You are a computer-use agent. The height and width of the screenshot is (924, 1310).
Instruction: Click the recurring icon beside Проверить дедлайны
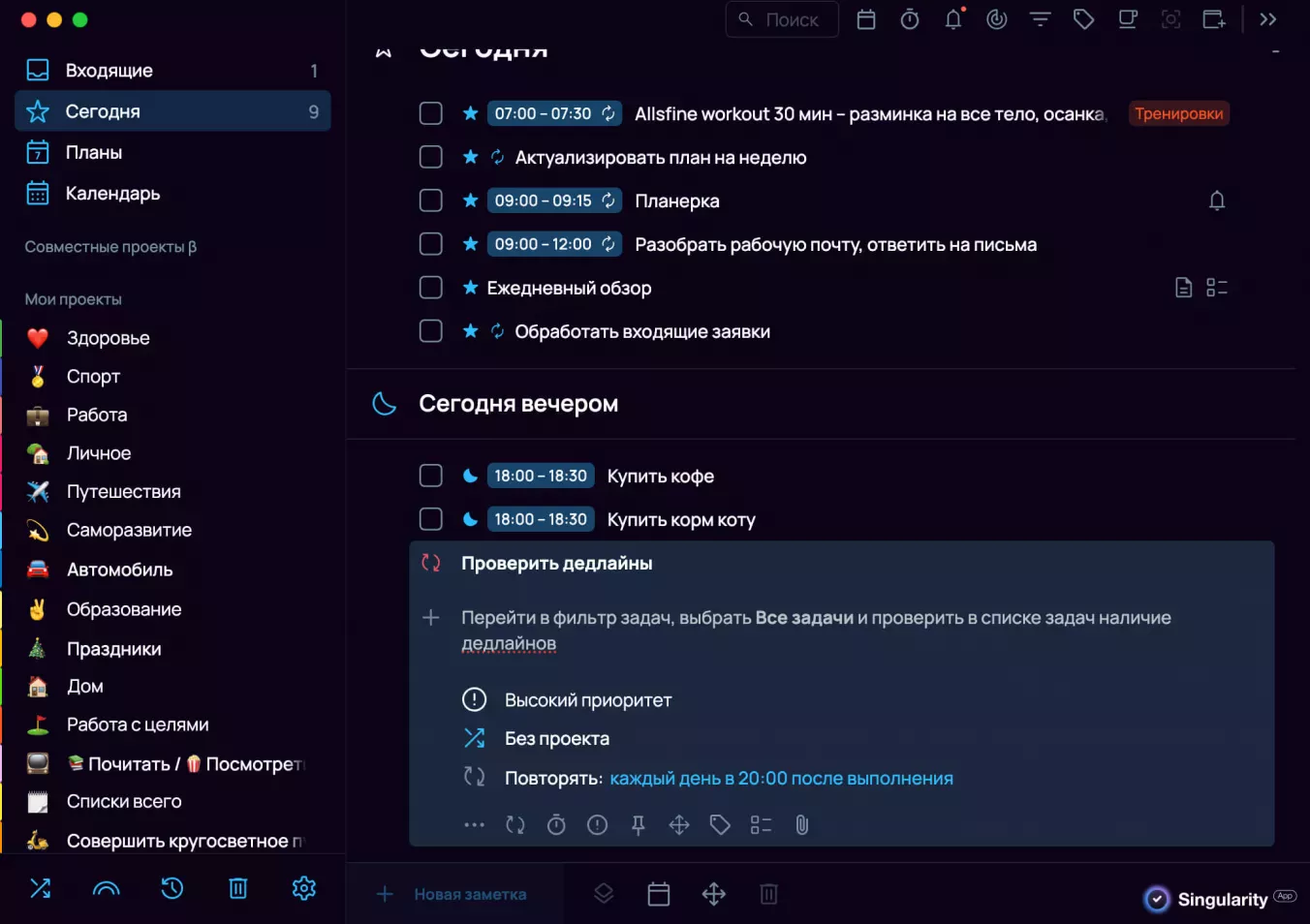pyautogui.click(x=431, y=563)
